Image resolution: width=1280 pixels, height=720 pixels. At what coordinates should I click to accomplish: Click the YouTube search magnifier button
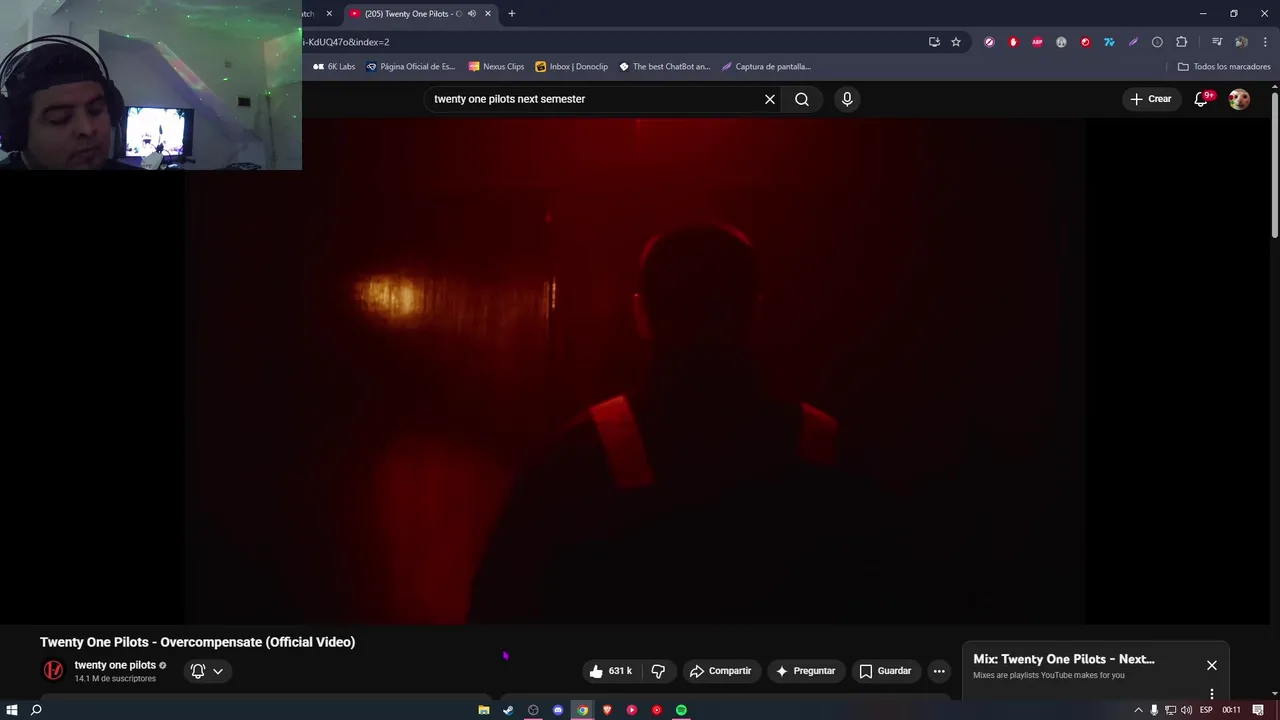(802, 99)
